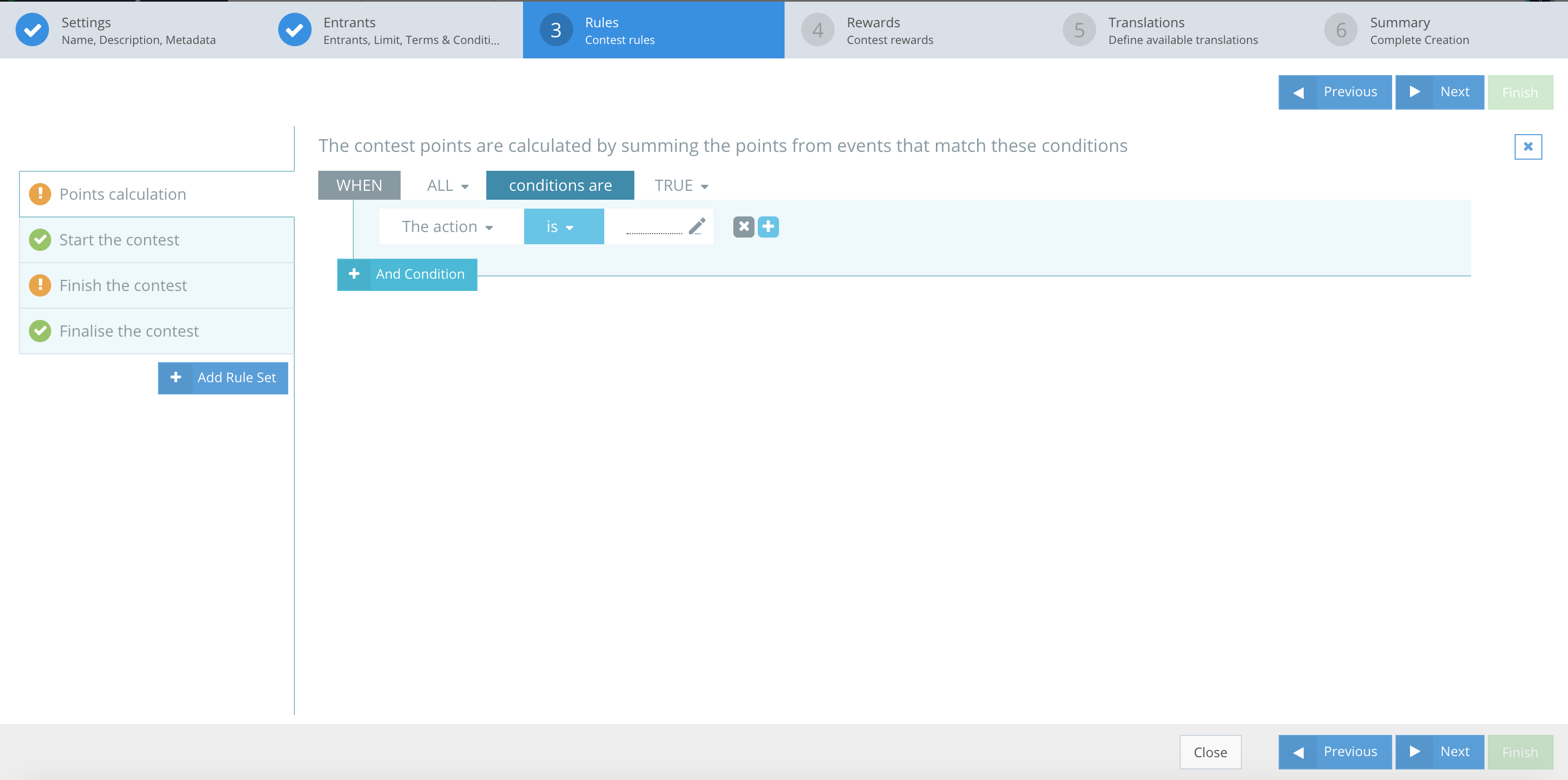Click the orange warning icon beside Finish the contest
Image resolution: width=1568 pixels, height=780 pixels.
point(40,285)
